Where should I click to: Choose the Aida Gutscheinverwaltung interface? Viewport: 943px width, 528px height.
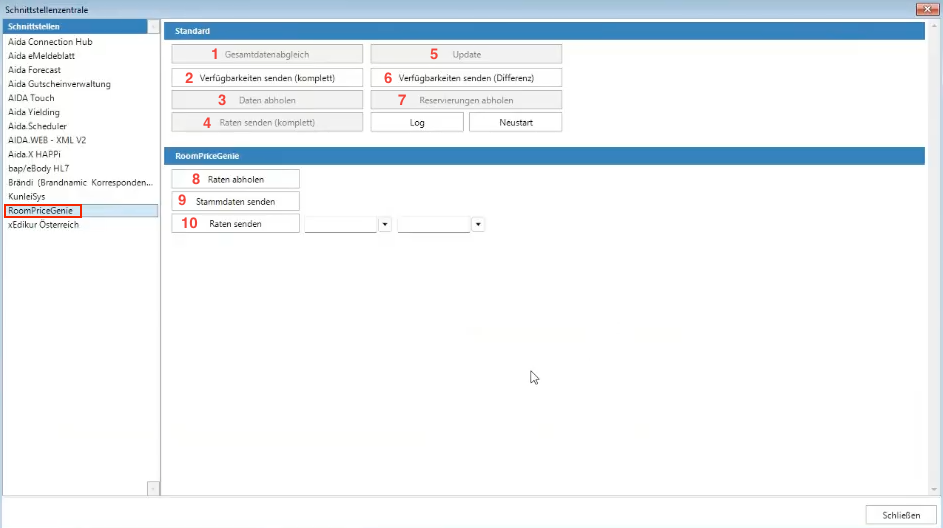click(59, 84)
